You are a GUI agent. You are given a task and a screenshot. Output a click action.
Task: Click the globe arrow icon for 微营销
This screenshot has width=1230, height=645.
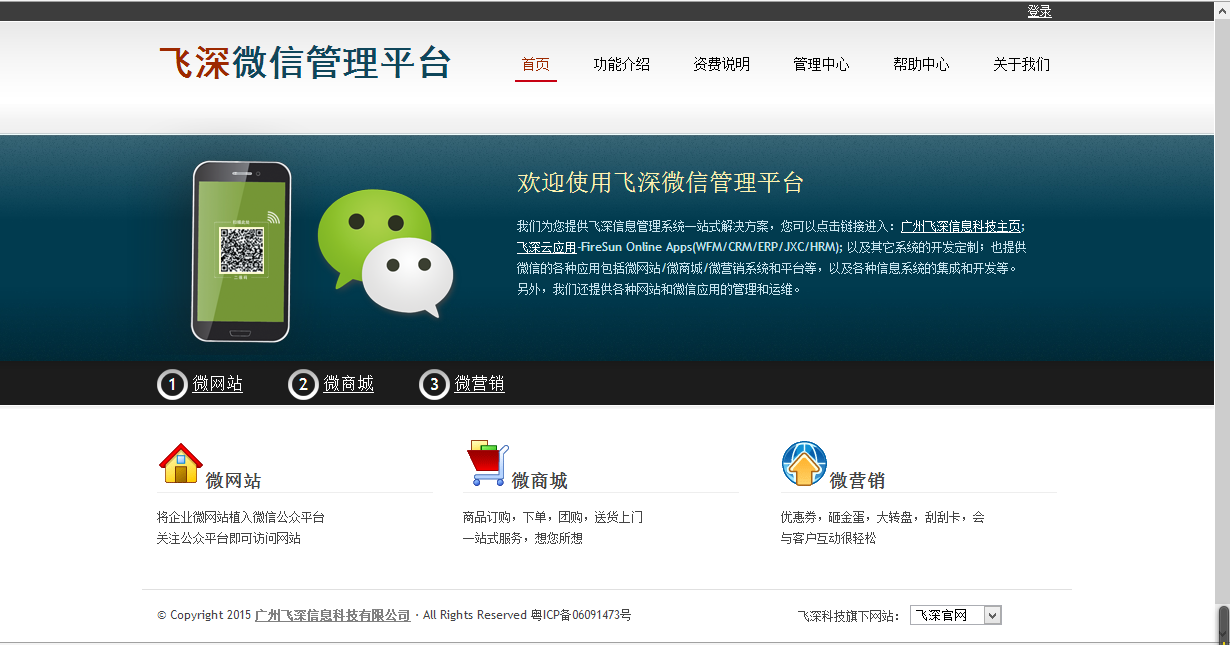(804, 464)
